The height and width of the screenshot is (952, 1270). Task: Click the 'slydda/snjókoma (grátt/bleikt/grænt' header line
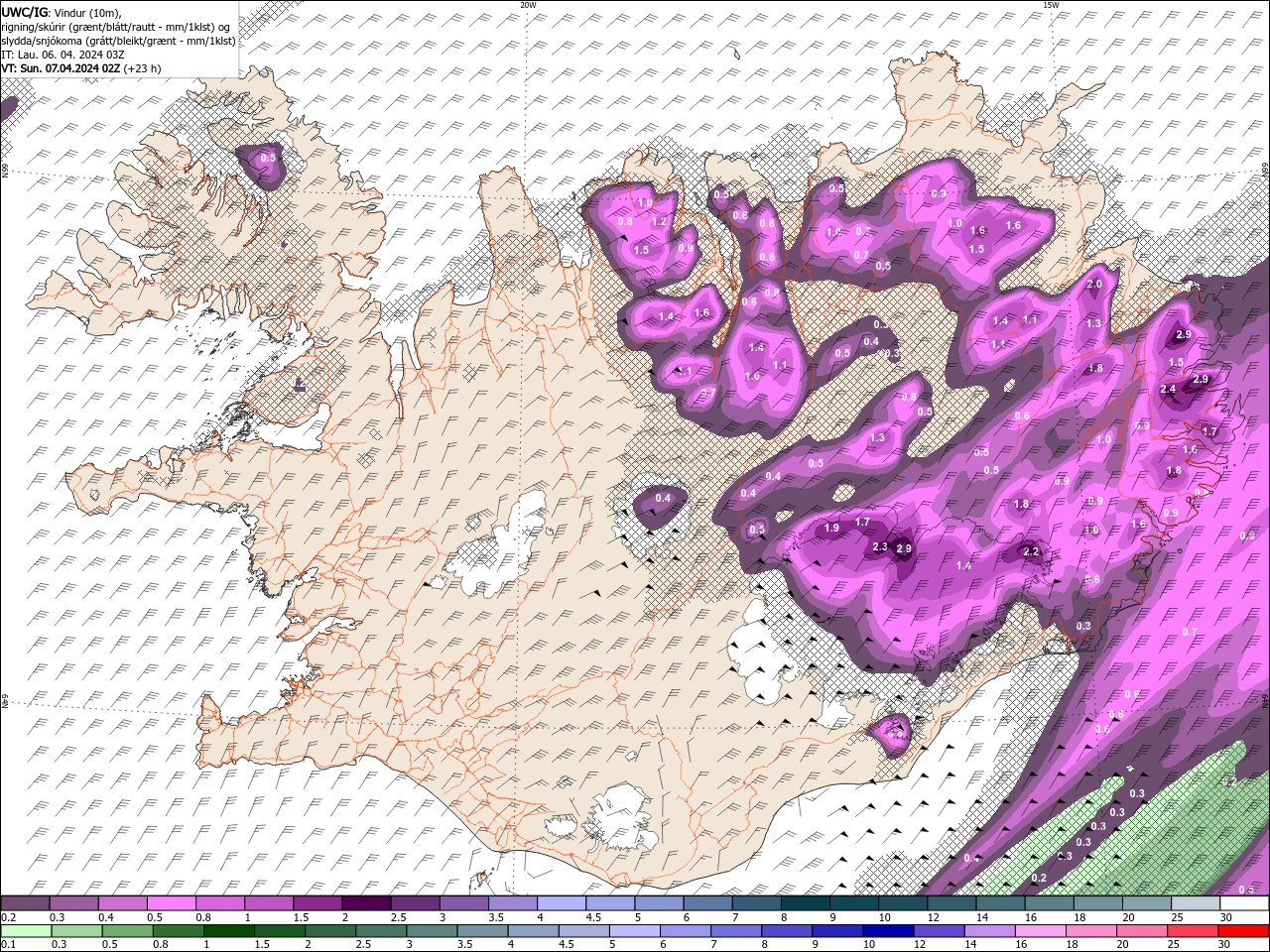point(119,41)
